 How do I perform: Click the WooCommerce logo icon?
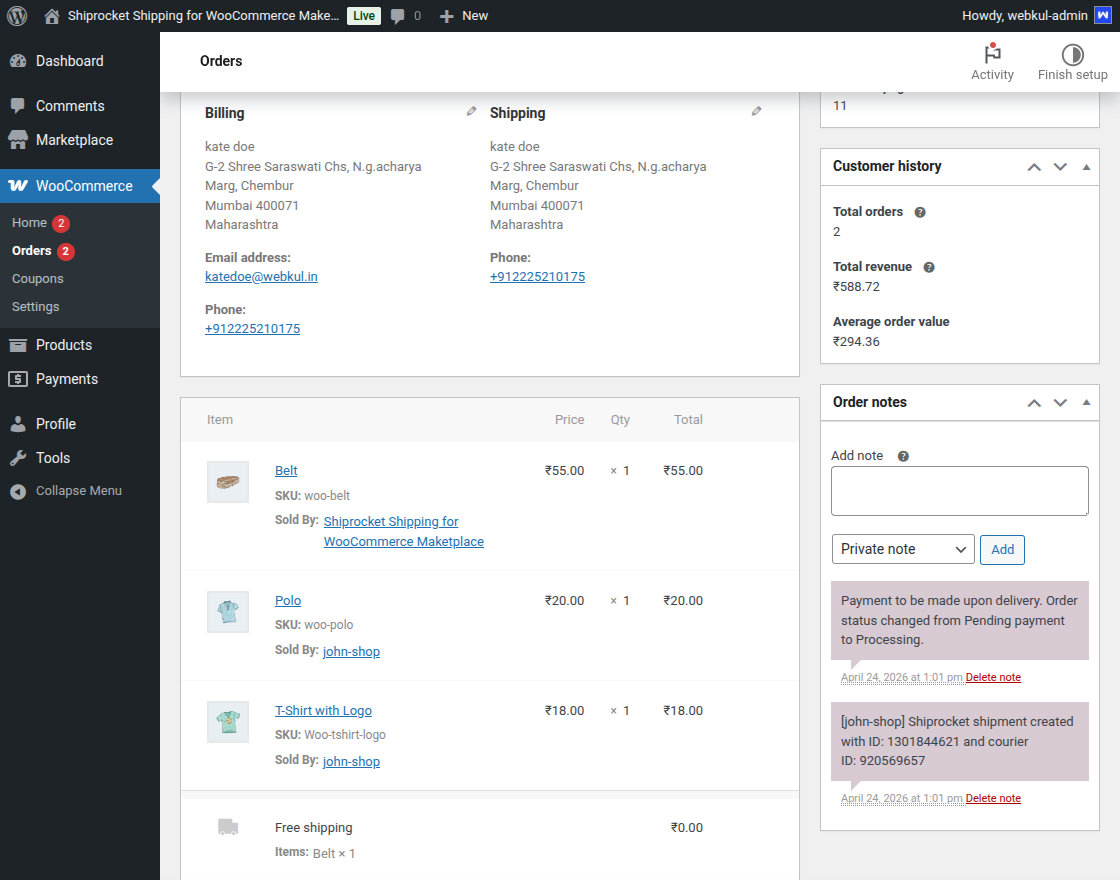18,186
